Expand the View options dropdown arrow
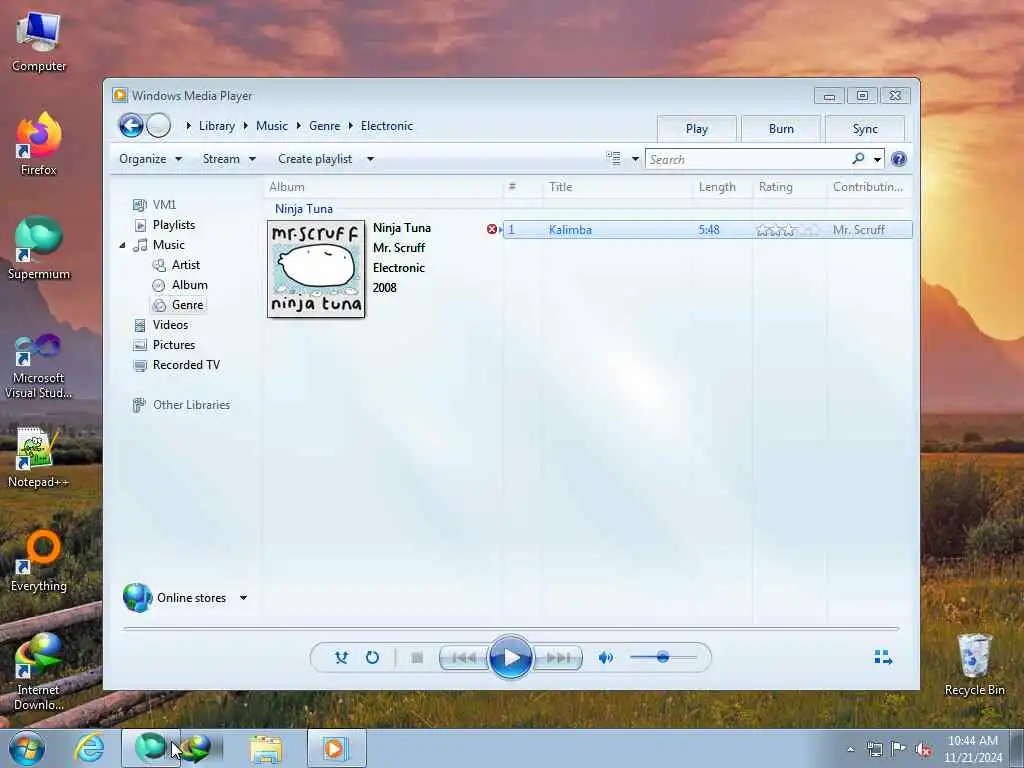The image size is (1024, 768). (x=635, y=159)
